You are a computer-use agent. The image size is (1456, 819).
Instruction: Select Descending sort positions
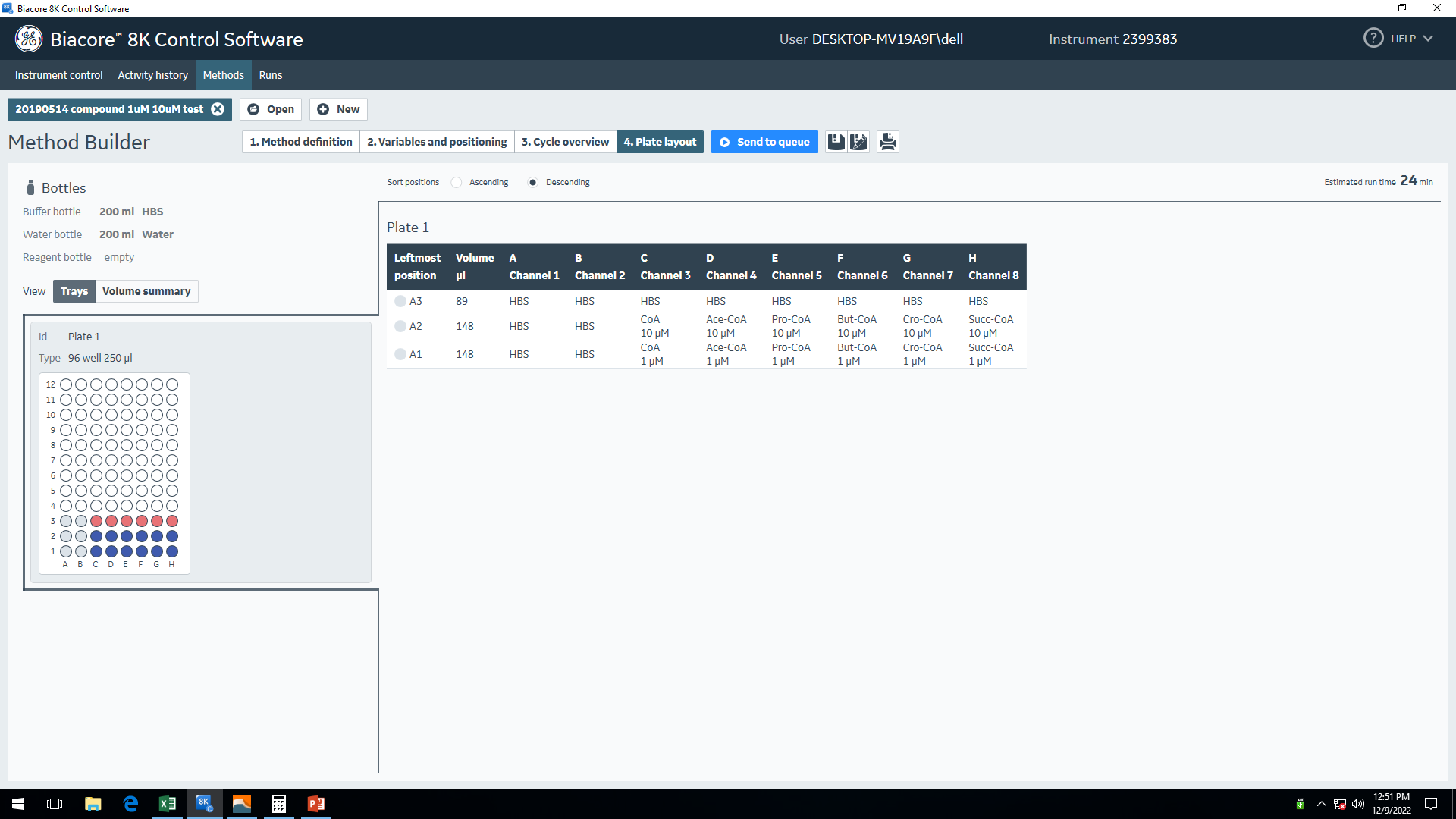(533, 183)
